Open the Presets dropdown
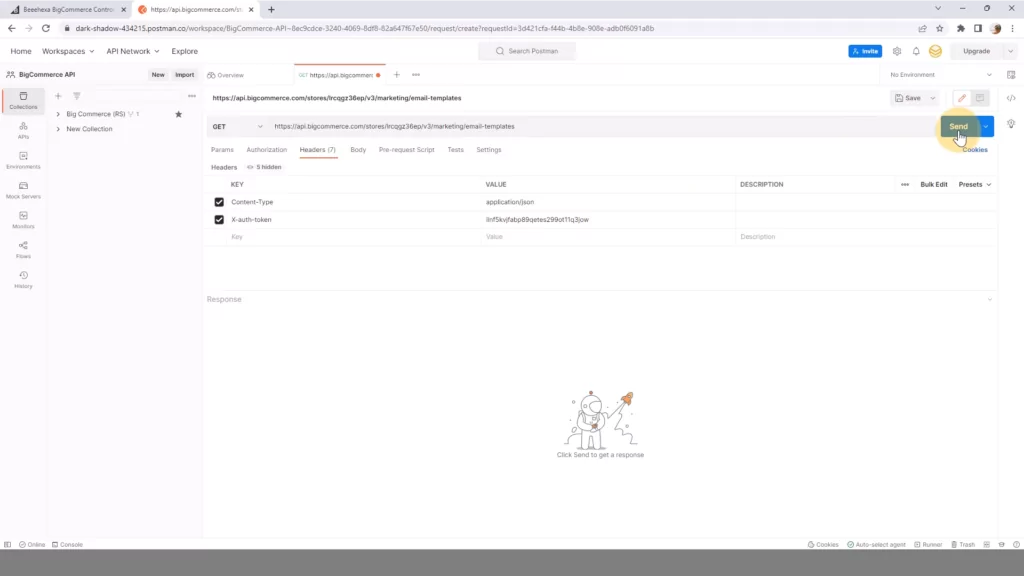Screen dimensions: 1024x576 [974, 185]
